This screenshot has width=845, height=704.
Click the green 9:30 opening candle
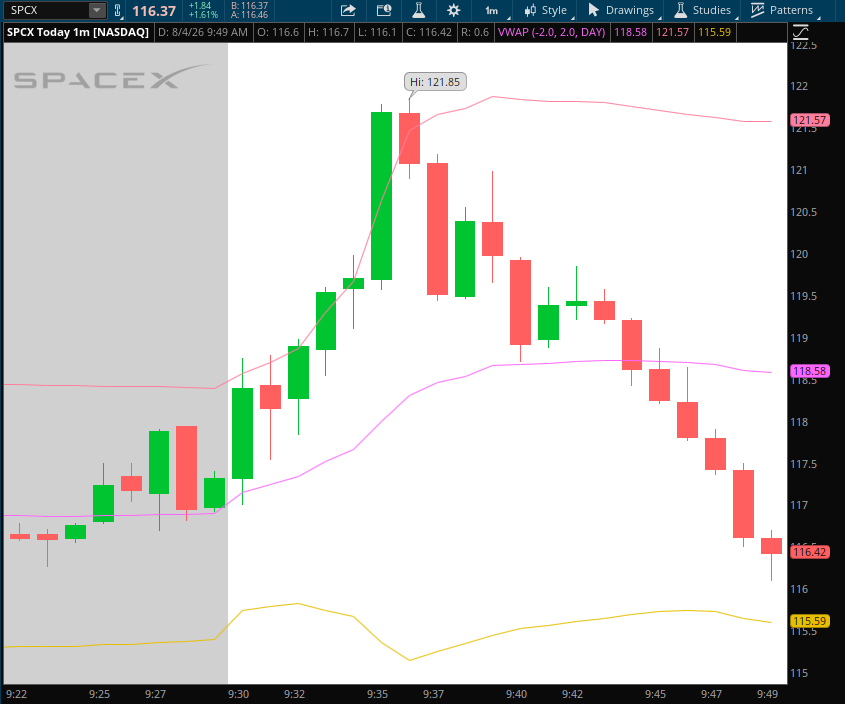coord(243,433)
